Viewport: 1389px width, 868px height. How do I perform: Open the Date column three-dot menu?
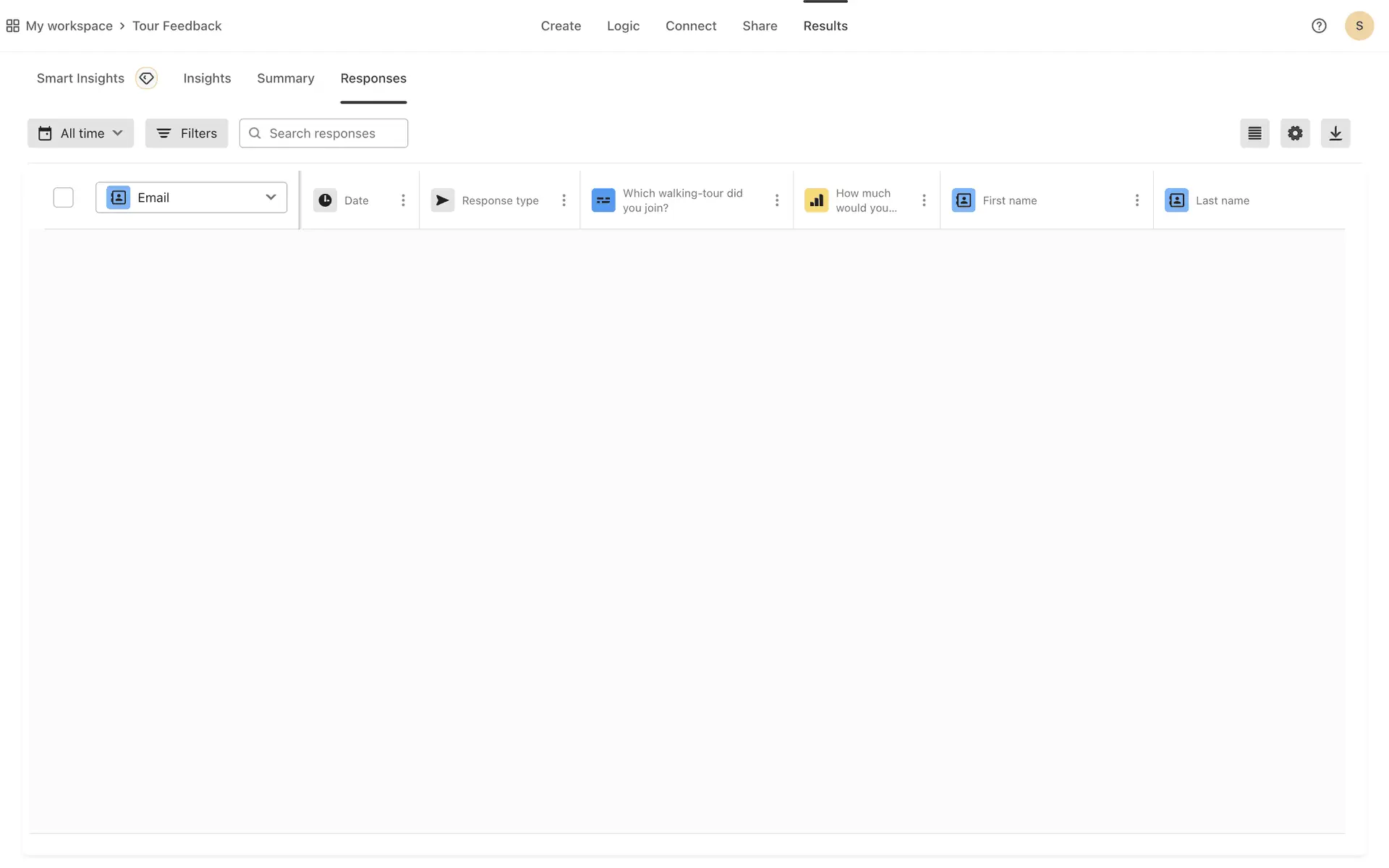tap(403, 200)
